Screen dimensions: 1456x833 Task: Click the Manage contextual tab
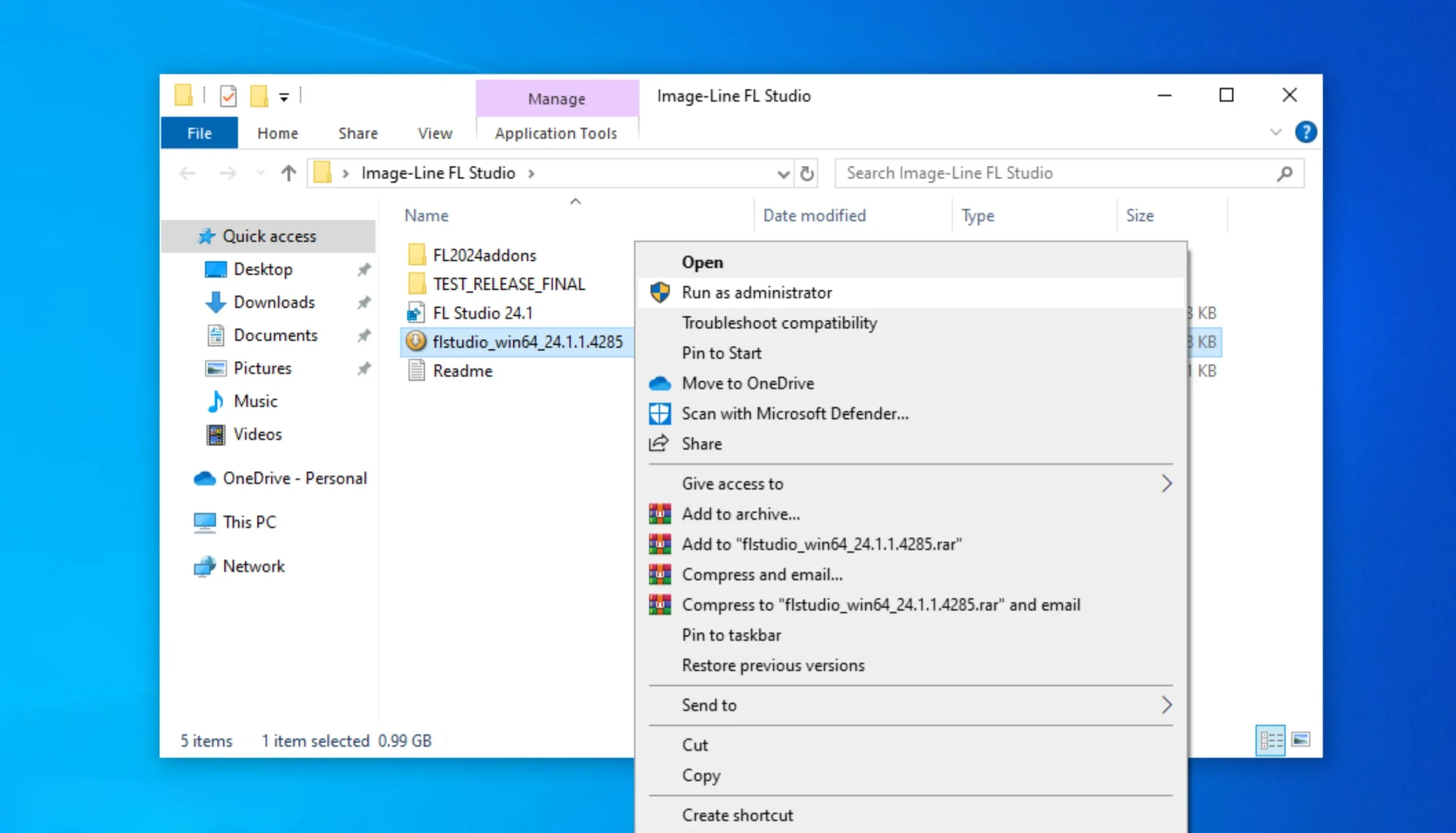tap(557, 98)
